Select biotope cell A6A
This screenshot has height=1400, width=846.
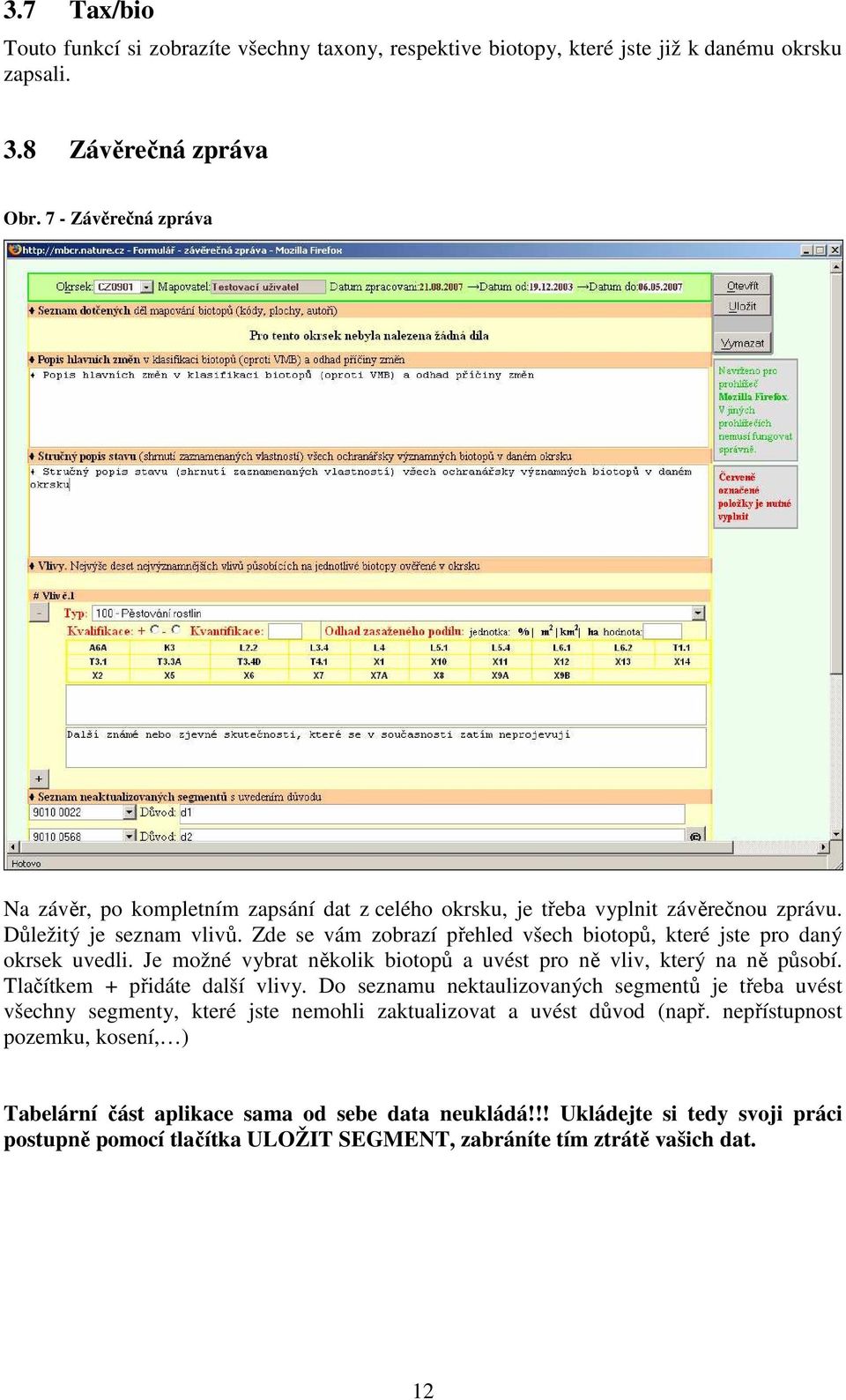pos(98,648)
